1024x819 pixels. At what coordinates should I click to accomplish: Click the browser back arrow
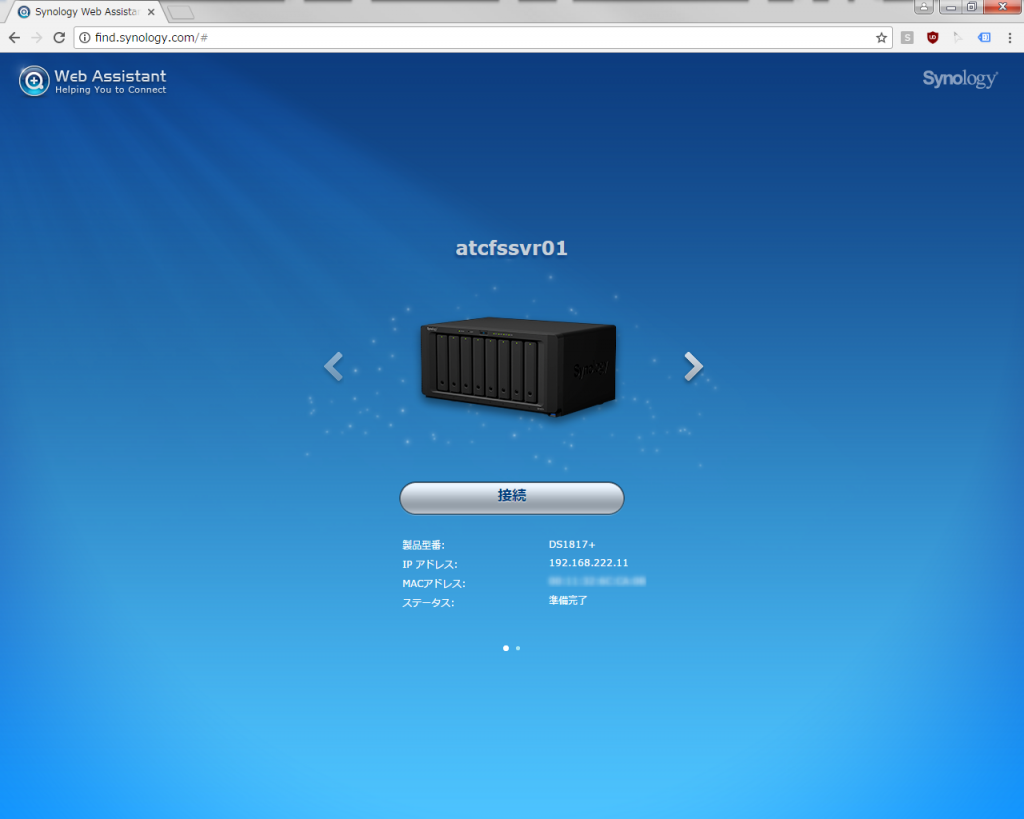coord(14,38)
